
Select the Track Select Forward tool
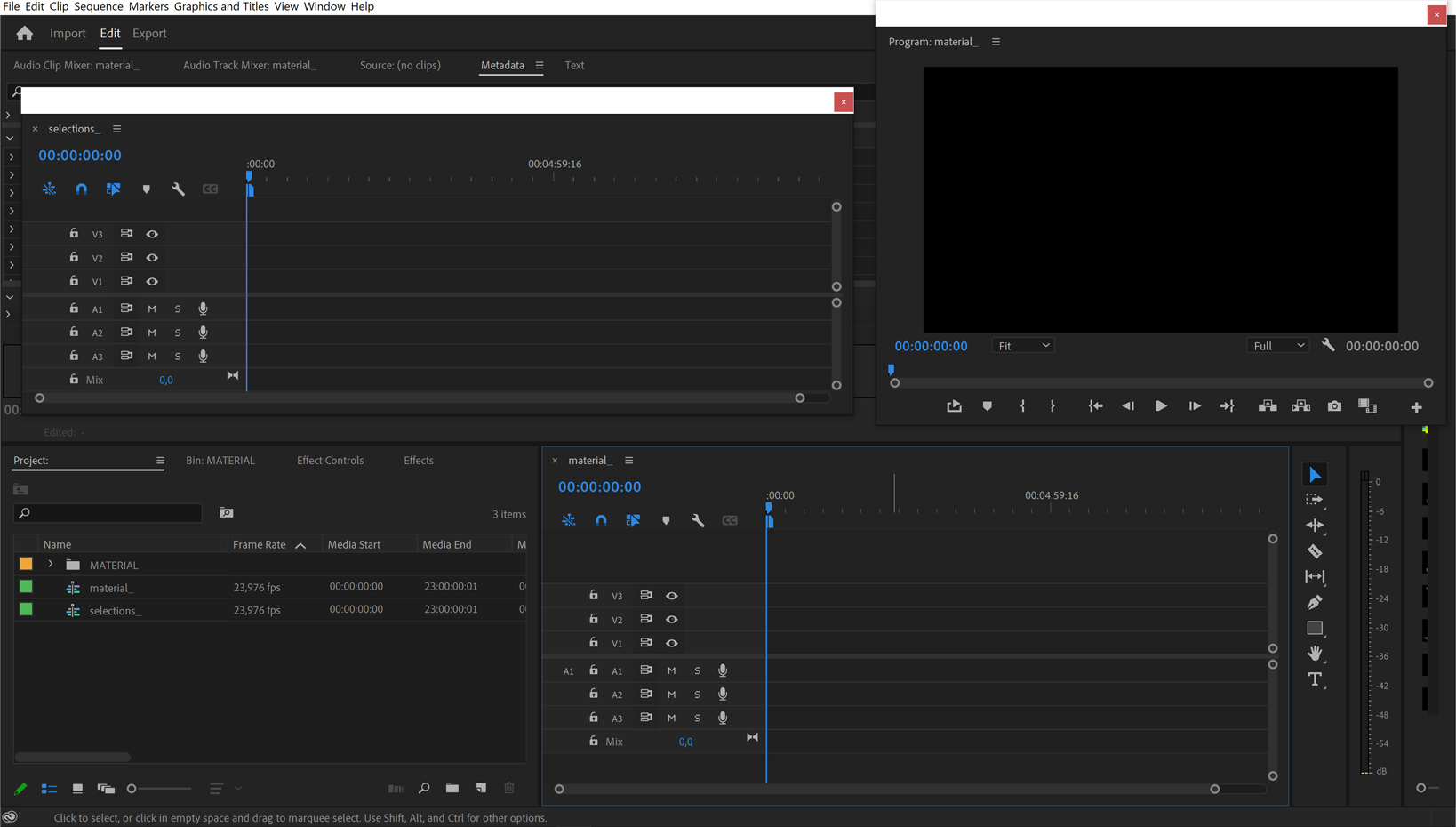(x=1316, y=499)
